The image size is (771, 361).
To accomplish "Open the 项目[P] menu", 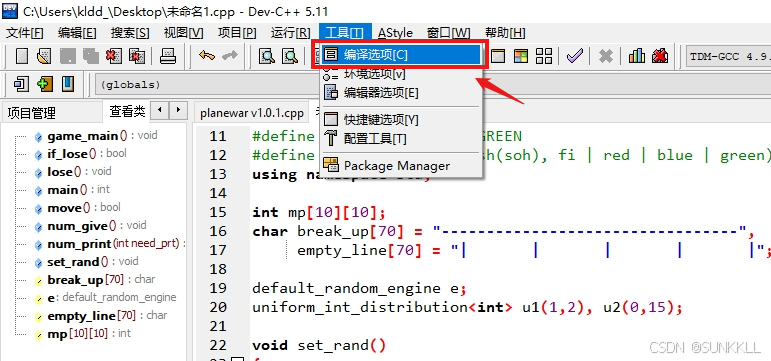I will tap(237, 33).
